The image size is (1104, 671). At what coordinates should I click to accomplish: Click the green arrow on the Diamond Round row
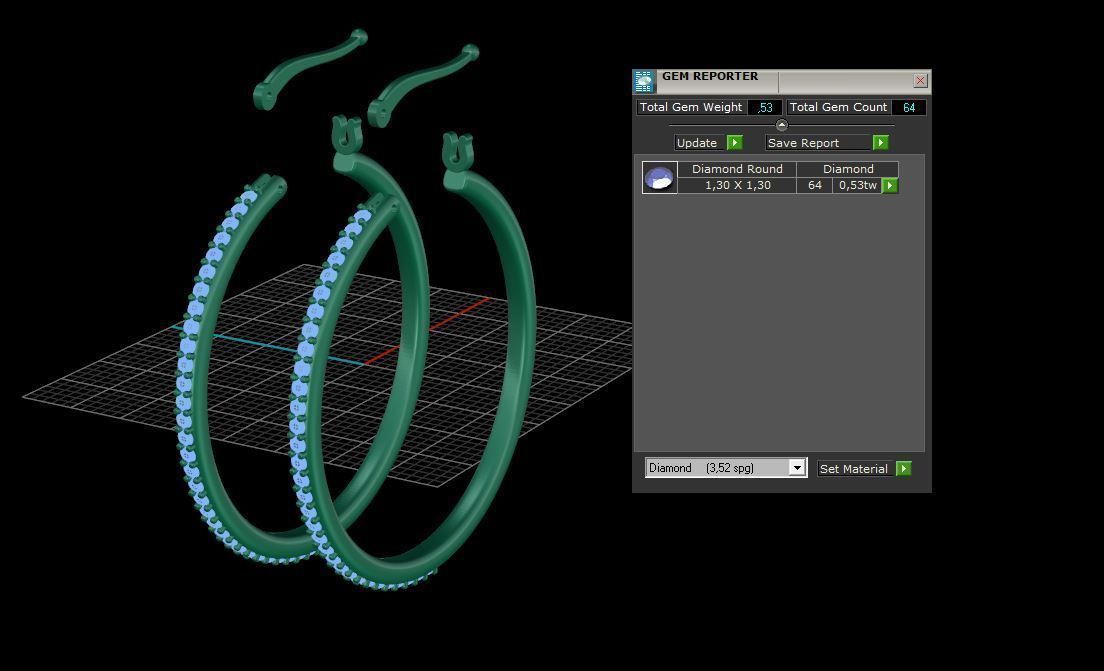click(x=890, y=186)
